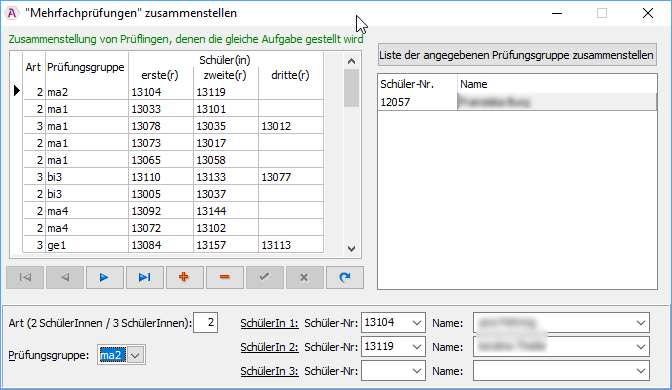
Task: Select cell 13101 in table
Action: click(226, 109)
